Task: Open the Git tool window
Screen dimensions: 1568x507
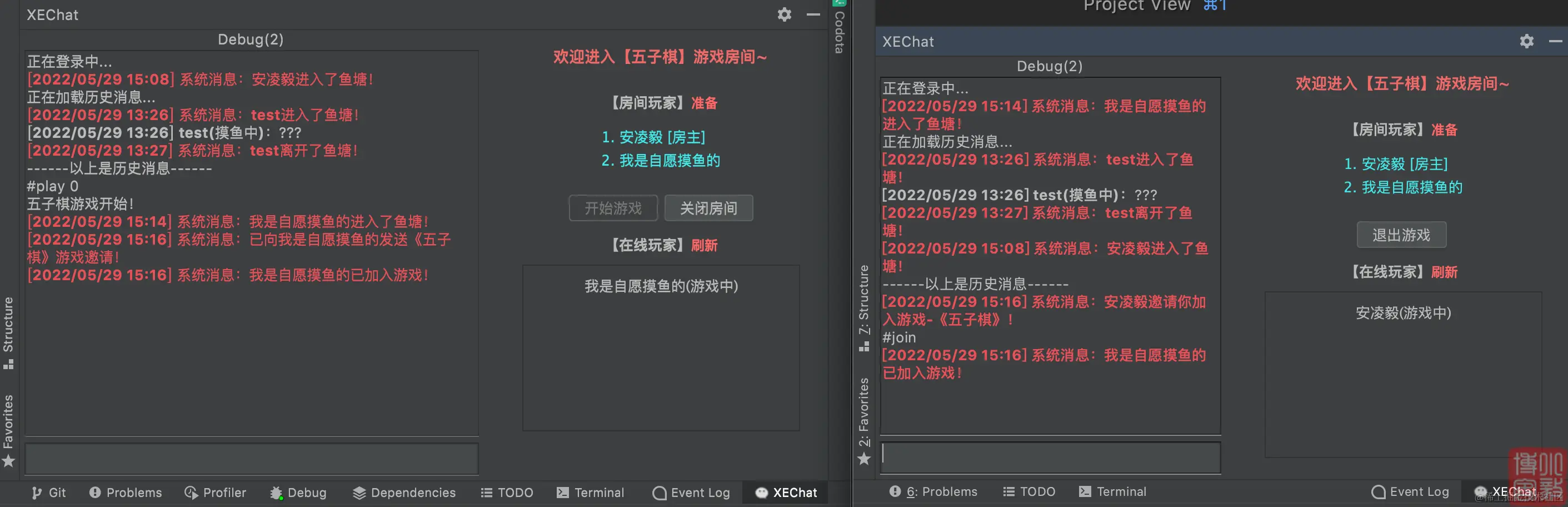Action: pyautogui.click(x=49, y=493)
